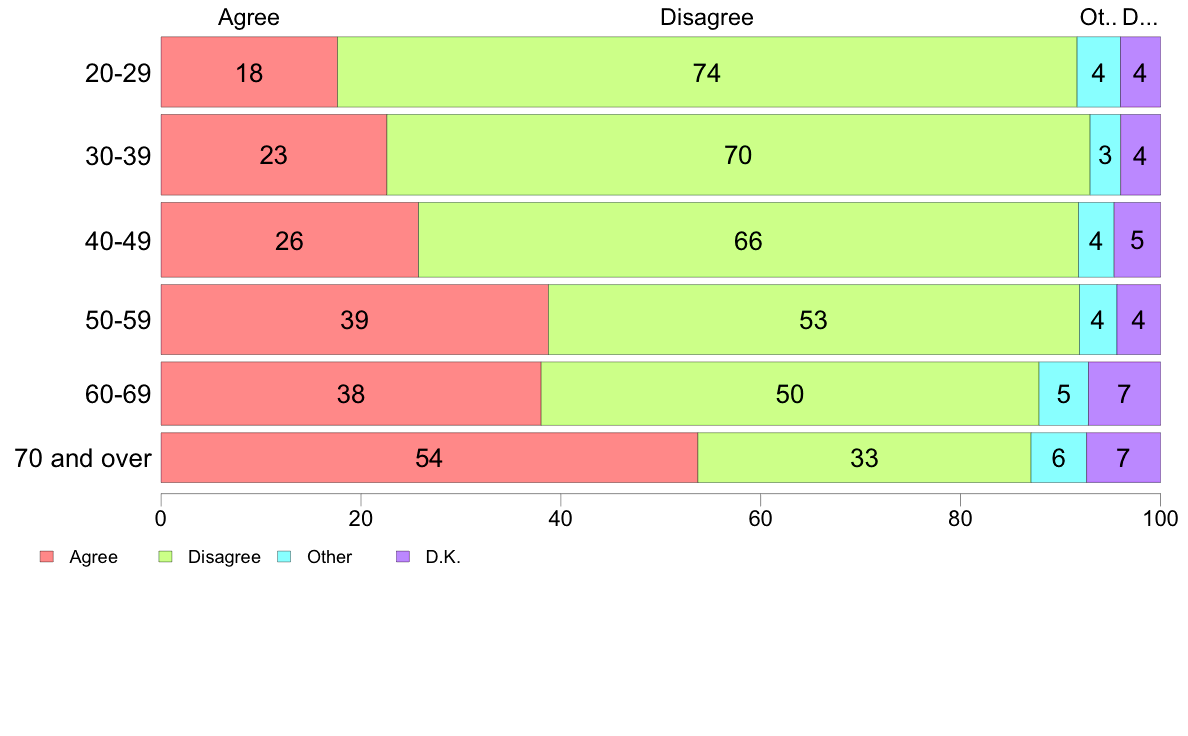Click the 54 Agree bar segment
The height and width of the screenshot is (736, 1188).
coord(429,458)
